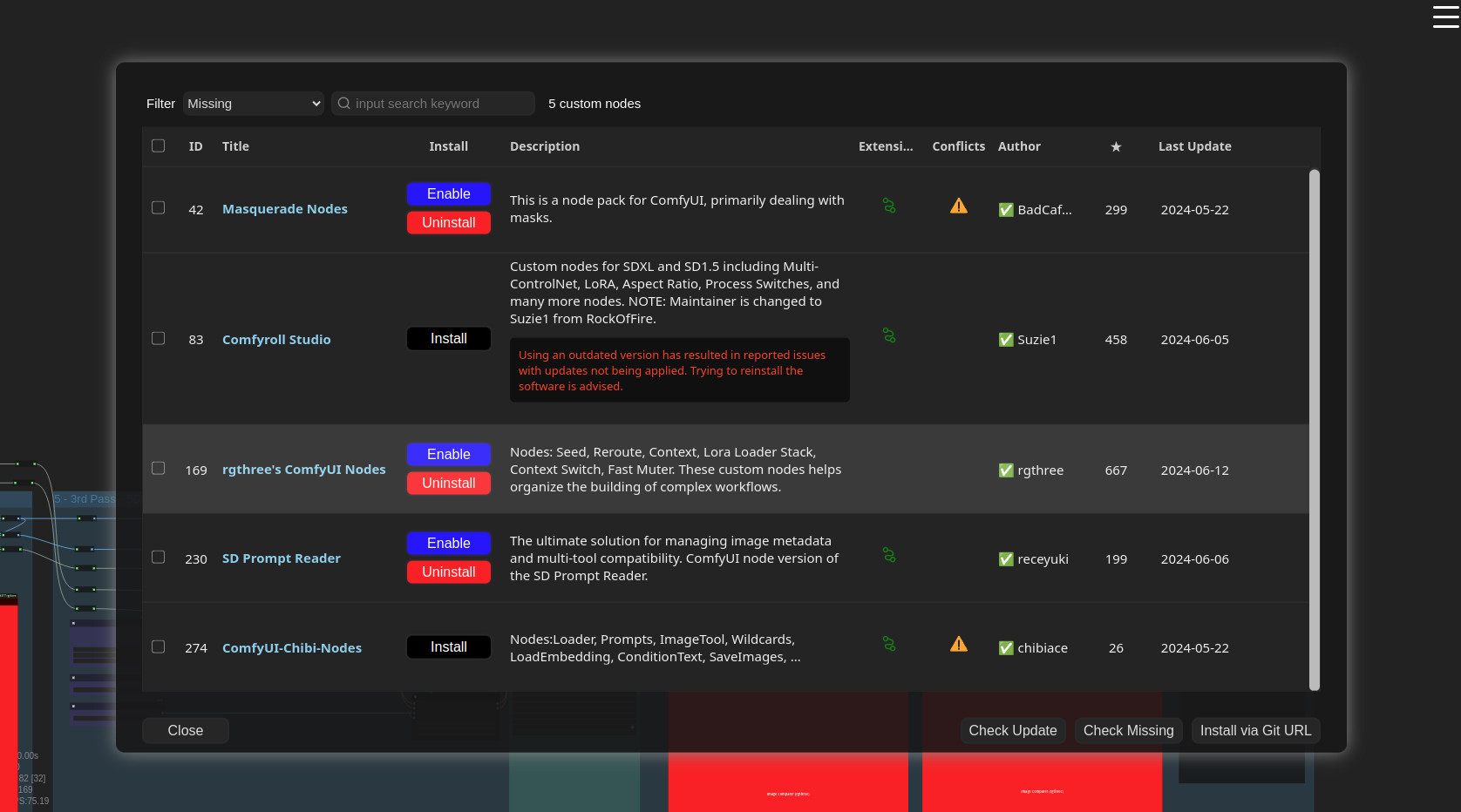Tick the checkbox for Masquerade Nodes
Viewport: 1461px width, 812px height.
(x=159, y=207)
